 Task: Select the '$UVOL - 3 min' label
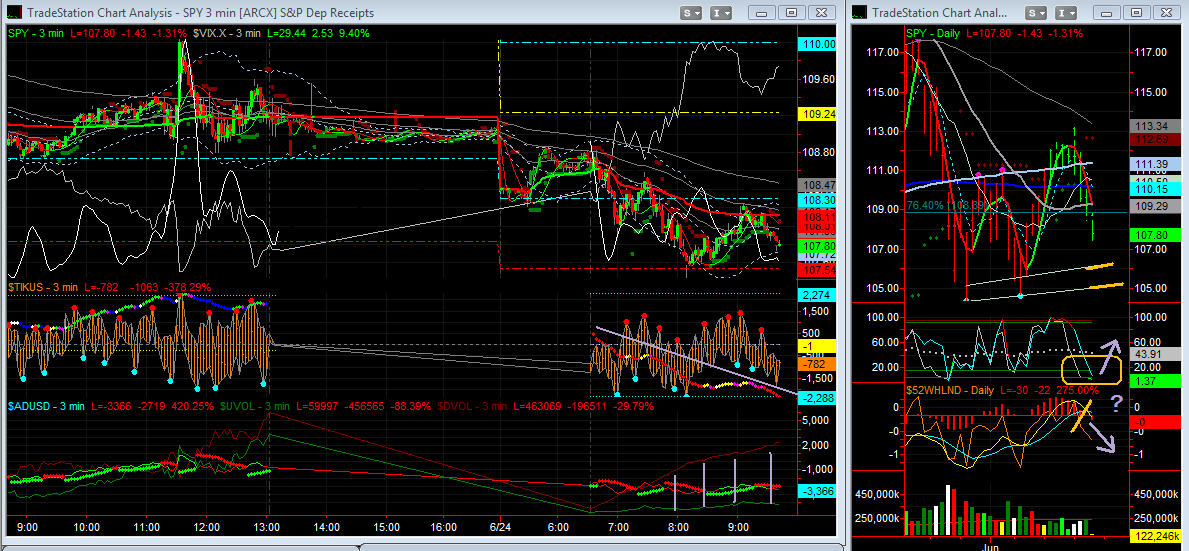pos(254,406)
